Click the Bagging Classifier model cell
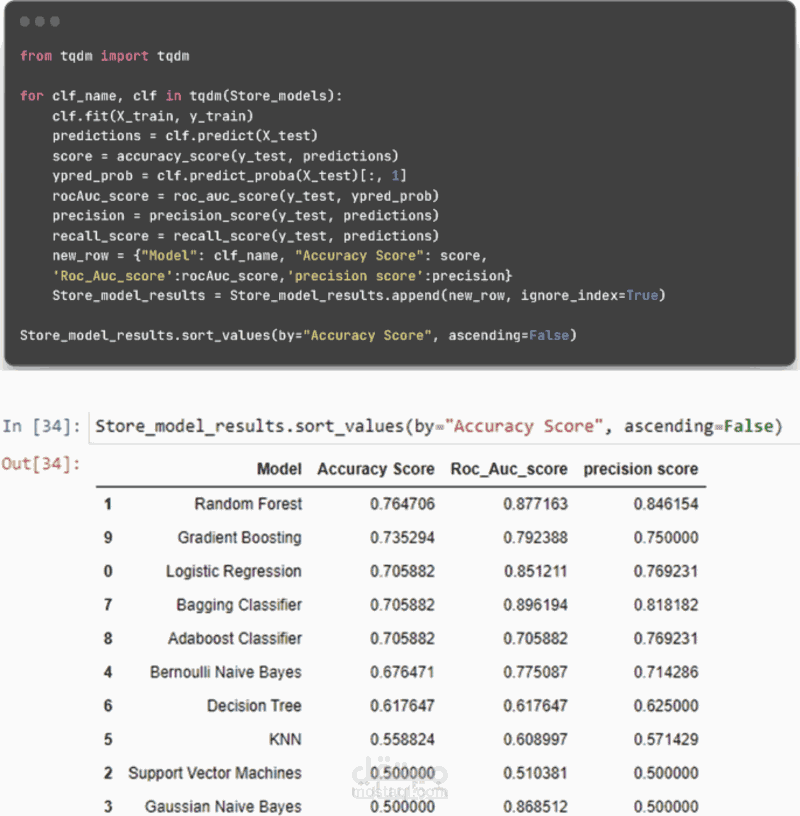This screenshot has width=800, height=816. (239, 604)
